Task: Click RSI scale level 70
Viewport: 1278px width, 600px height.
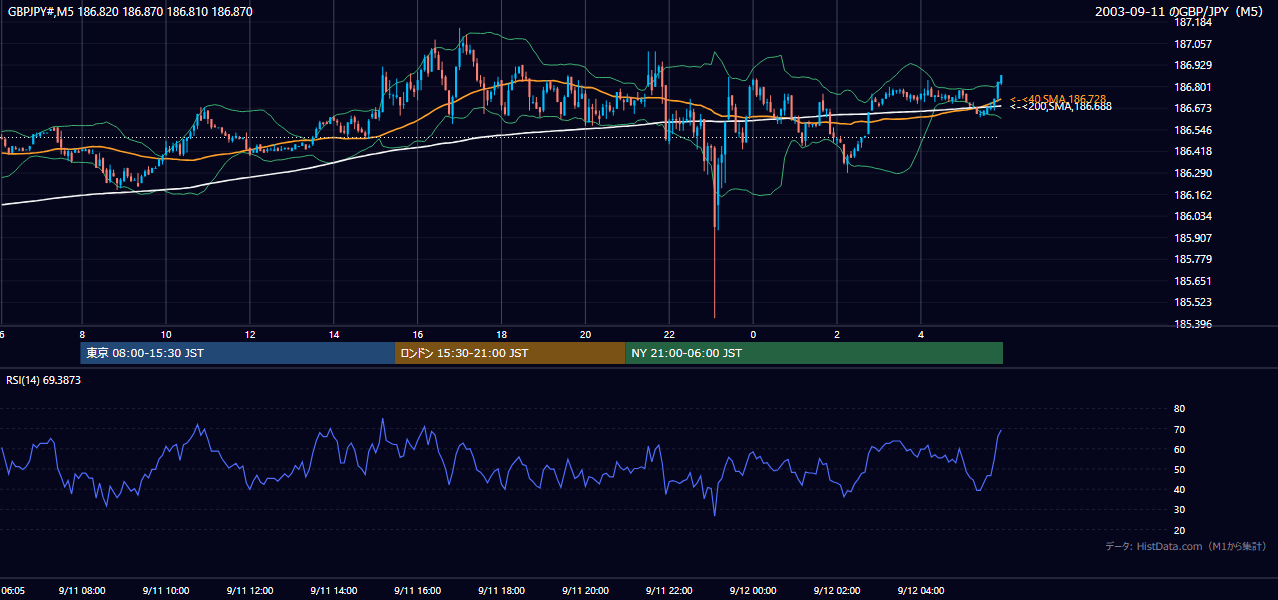Action: pos(1179,429)
